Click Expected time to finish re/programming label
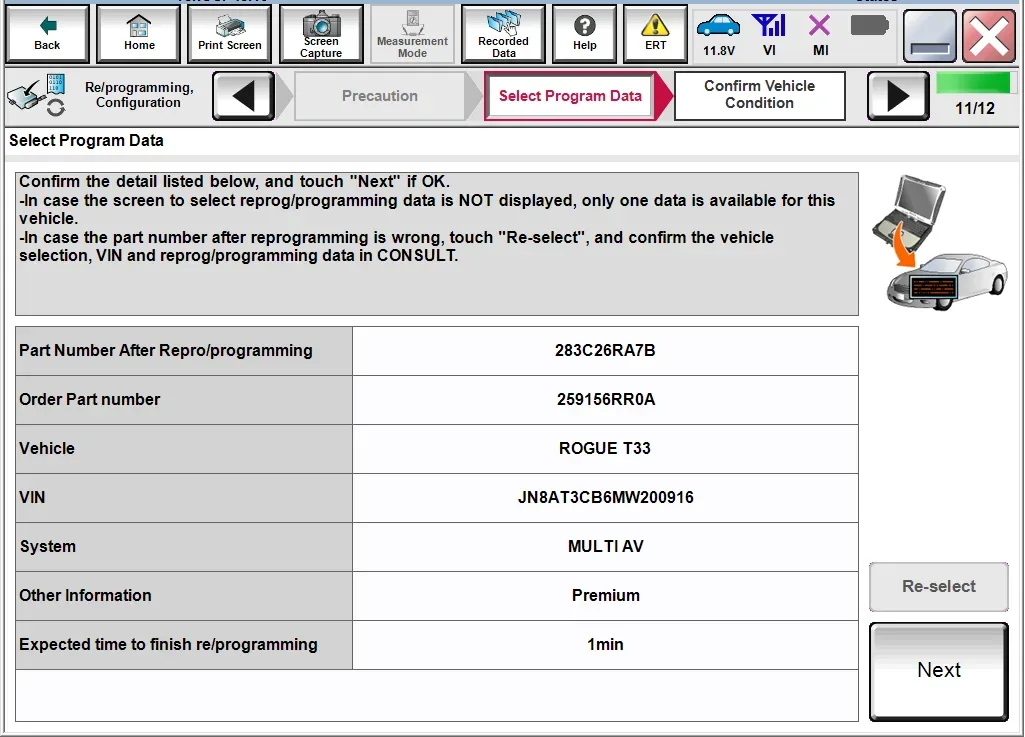This screenshot has width=1025, height=737. point(184,645)
